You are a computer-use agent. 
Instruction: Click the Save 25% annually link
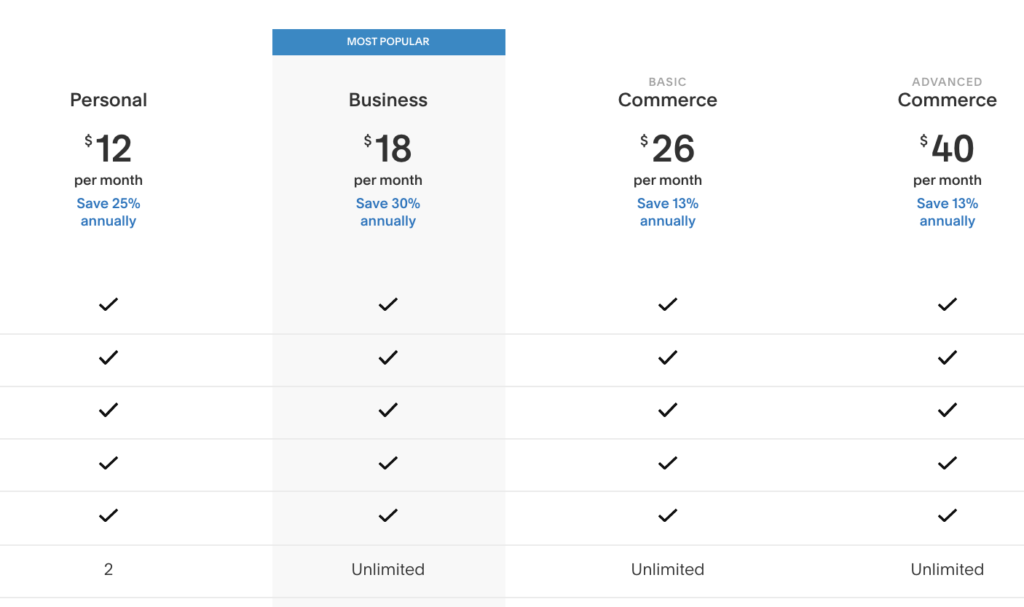tap(108, 212)
